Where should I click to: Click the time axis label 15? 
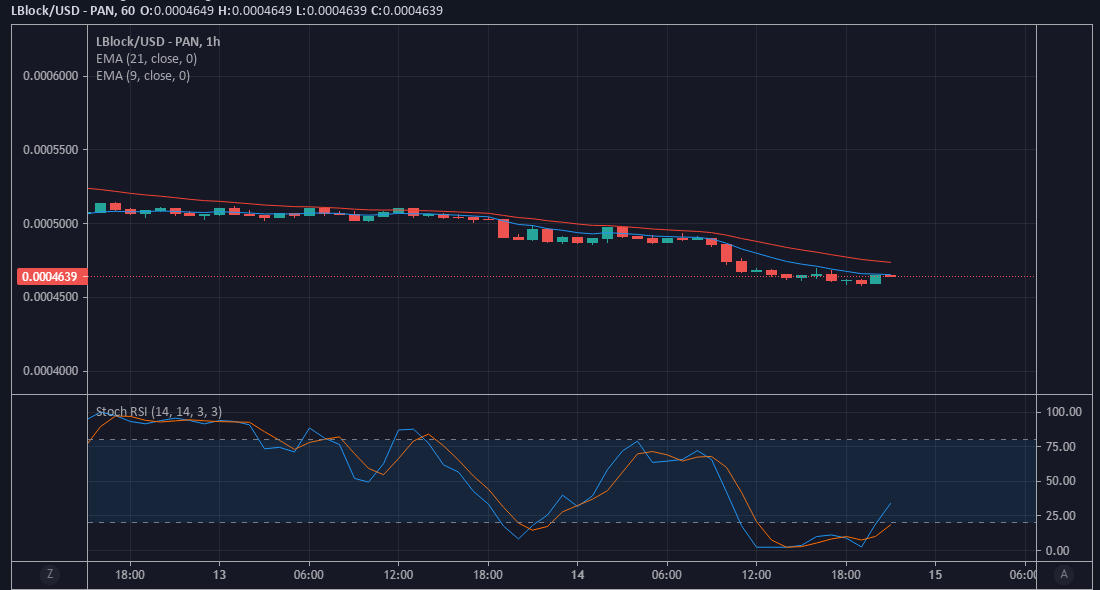[x=935, y=575]
